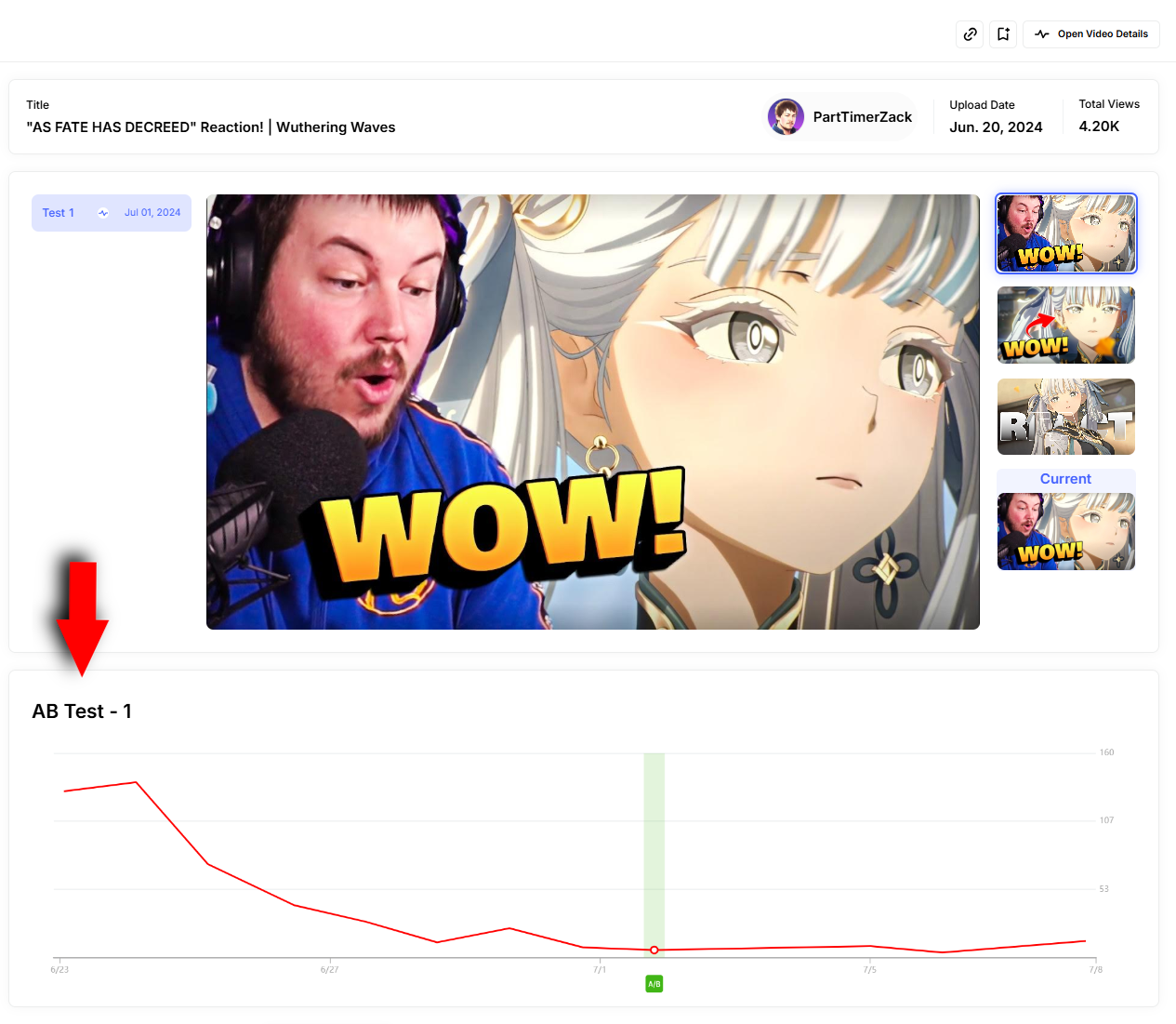Click the 107 y-axis value
The image size is (1176, 1024).
(1106, 820)
